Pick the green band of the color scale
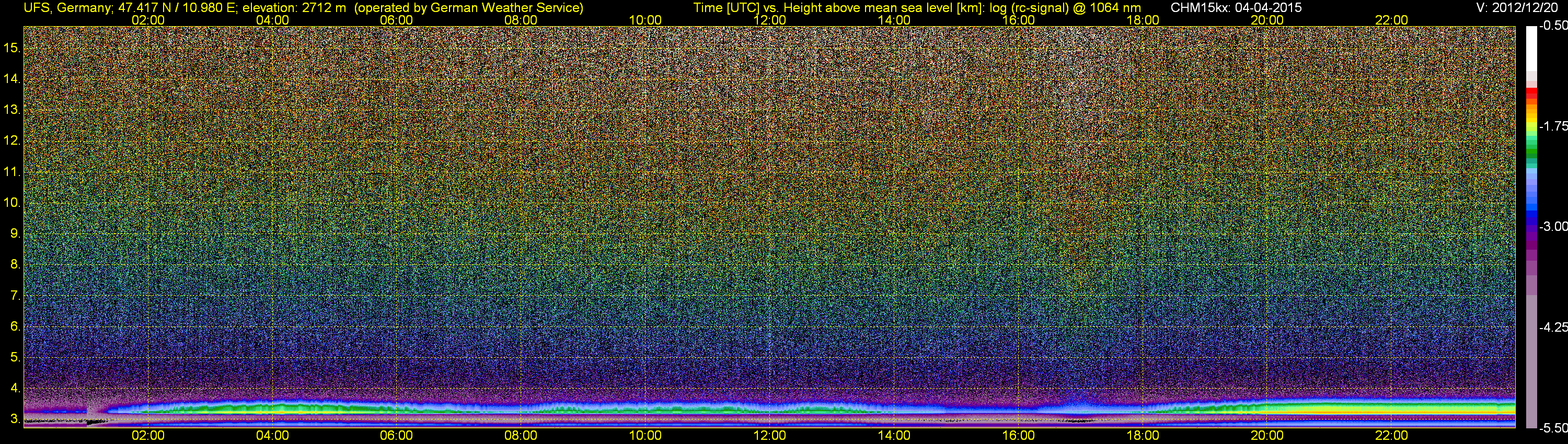Viewport: 1568px width, 444px height. coord(1531,152)
